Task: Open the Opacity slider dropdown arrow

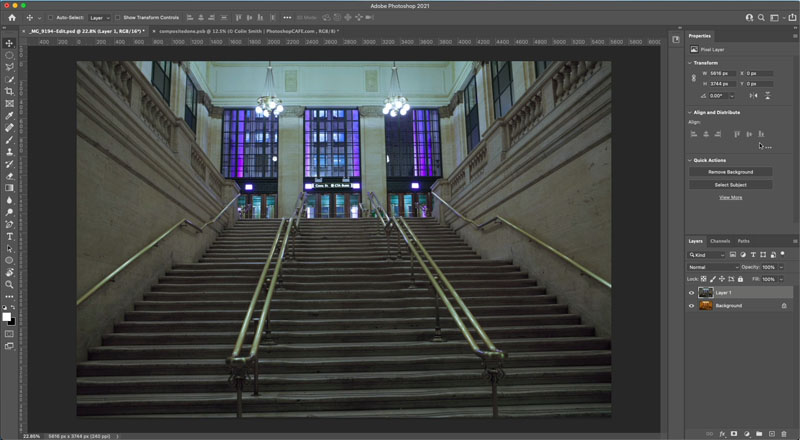Action: [x=781, y=267]
